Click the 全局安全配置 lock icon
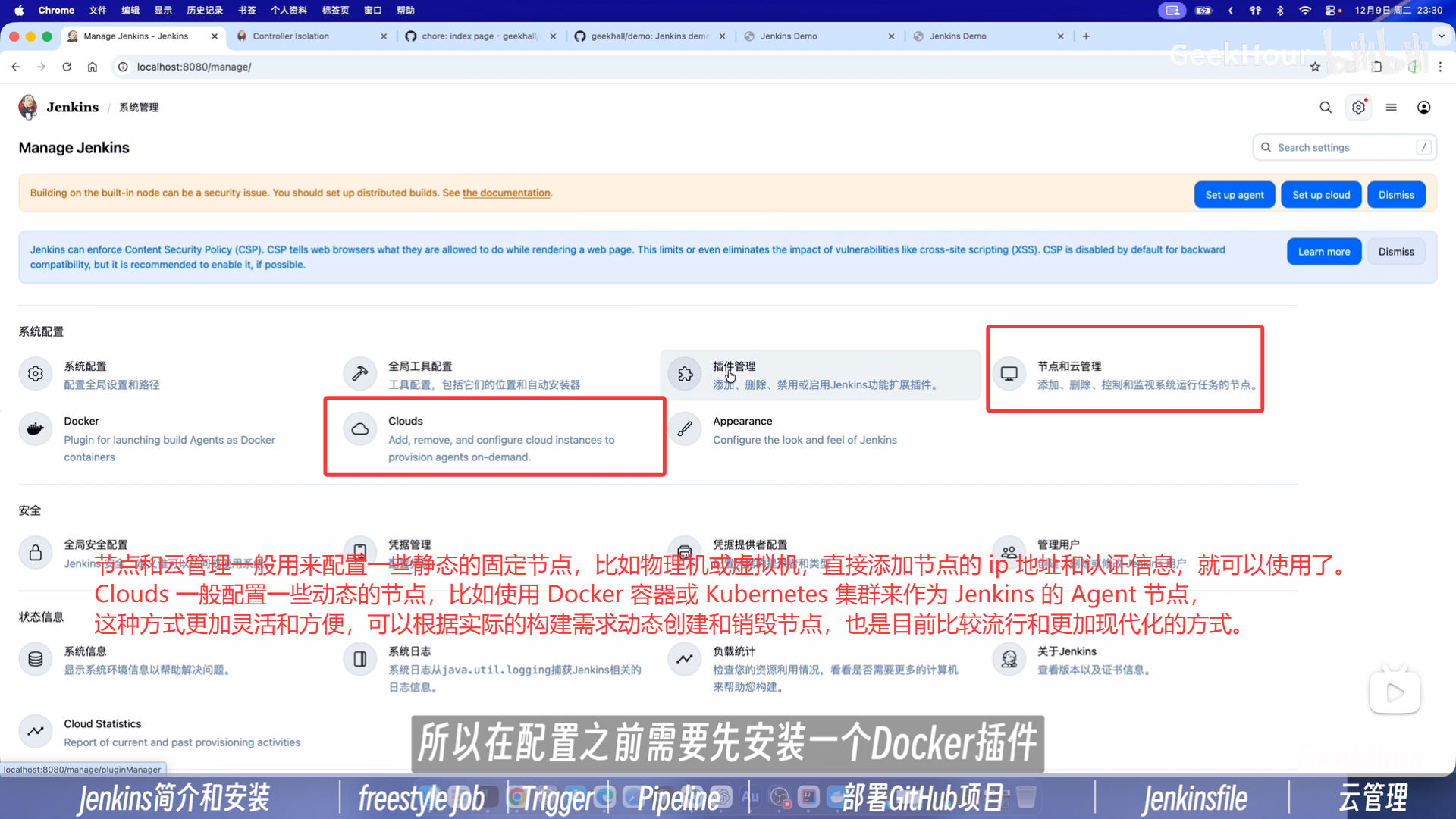The width and height of the screenshot is (1456, 819). point(36,553)
